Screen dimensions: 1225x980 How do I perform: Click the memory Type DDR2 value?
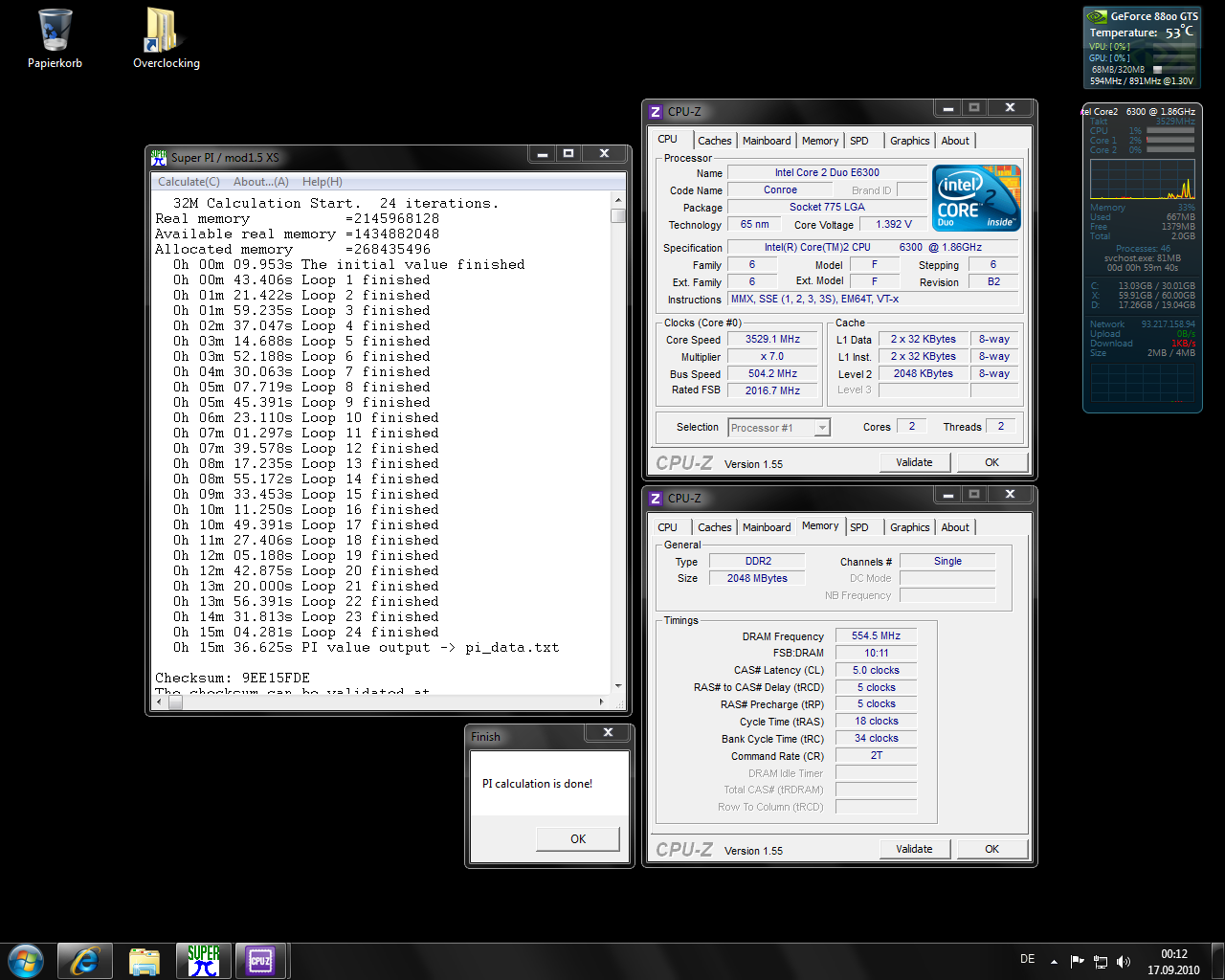758,562
